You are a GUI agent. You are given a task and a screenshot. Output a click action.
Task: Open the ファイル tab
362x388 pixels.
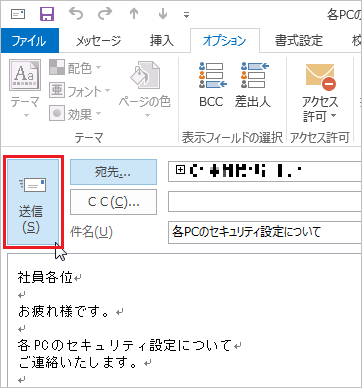[29, 41]
